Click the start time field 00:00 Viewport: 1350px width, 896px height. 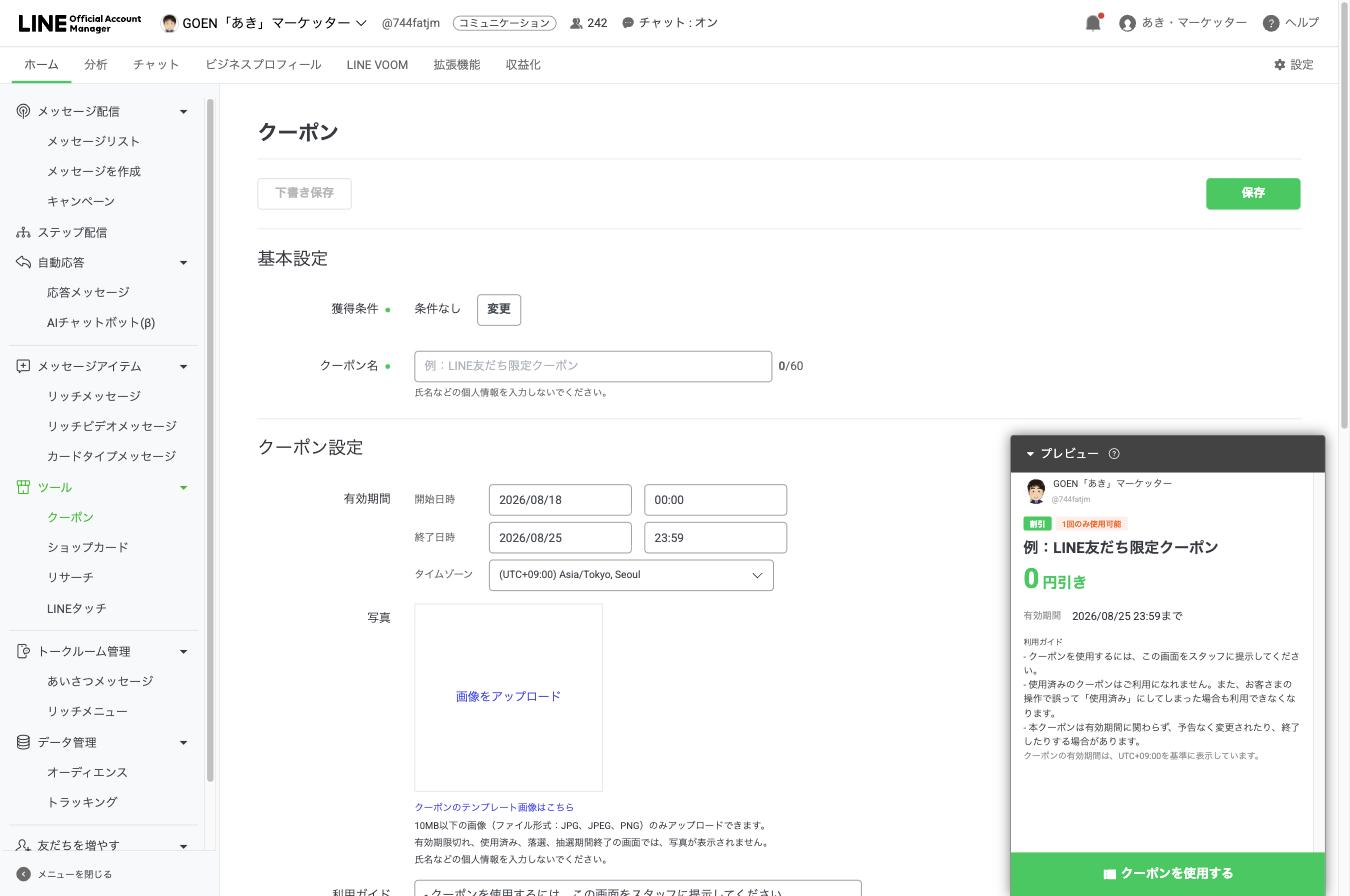pyautogui.click(x=715, y=500)
